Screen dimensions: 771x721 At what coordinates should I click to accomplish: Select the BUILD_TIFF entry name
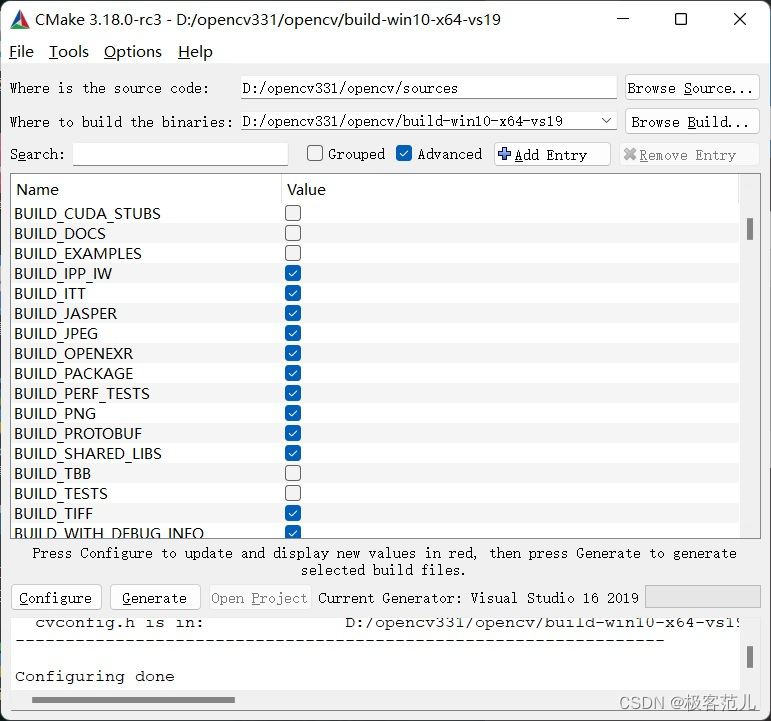pos(54,513)
